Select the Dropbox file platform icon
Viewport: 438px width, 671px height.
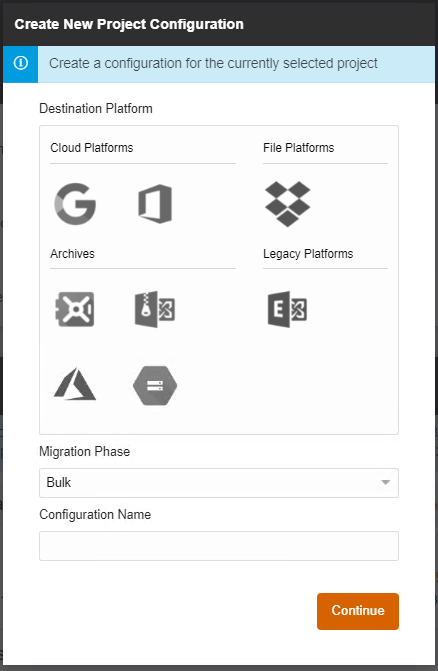point(288,204)
